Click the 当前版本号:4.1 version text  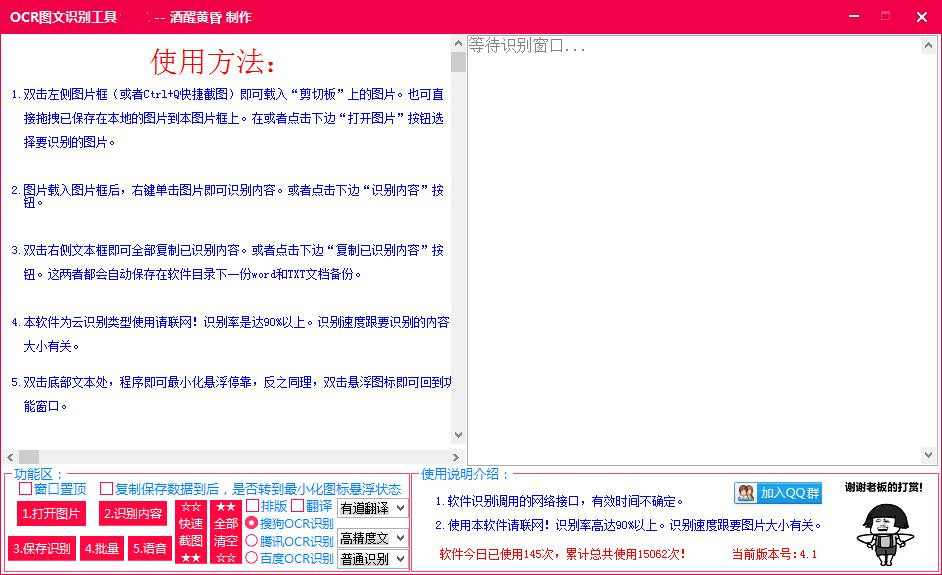coord(774,554)
